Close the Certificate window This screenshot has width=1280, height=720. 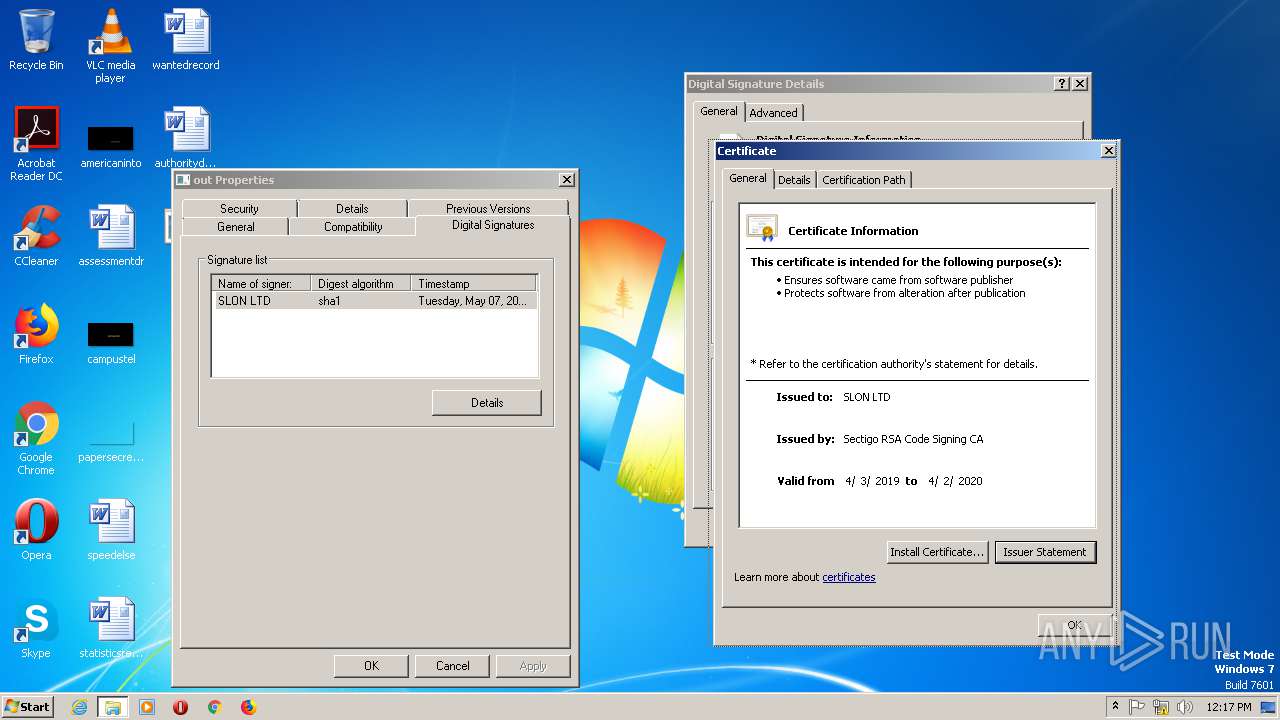coord(1108,151)
